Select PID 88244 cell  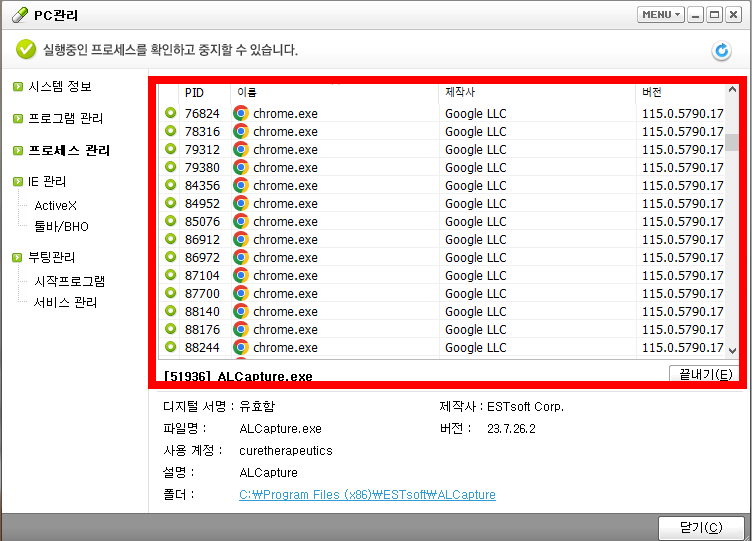coord(202,347)
